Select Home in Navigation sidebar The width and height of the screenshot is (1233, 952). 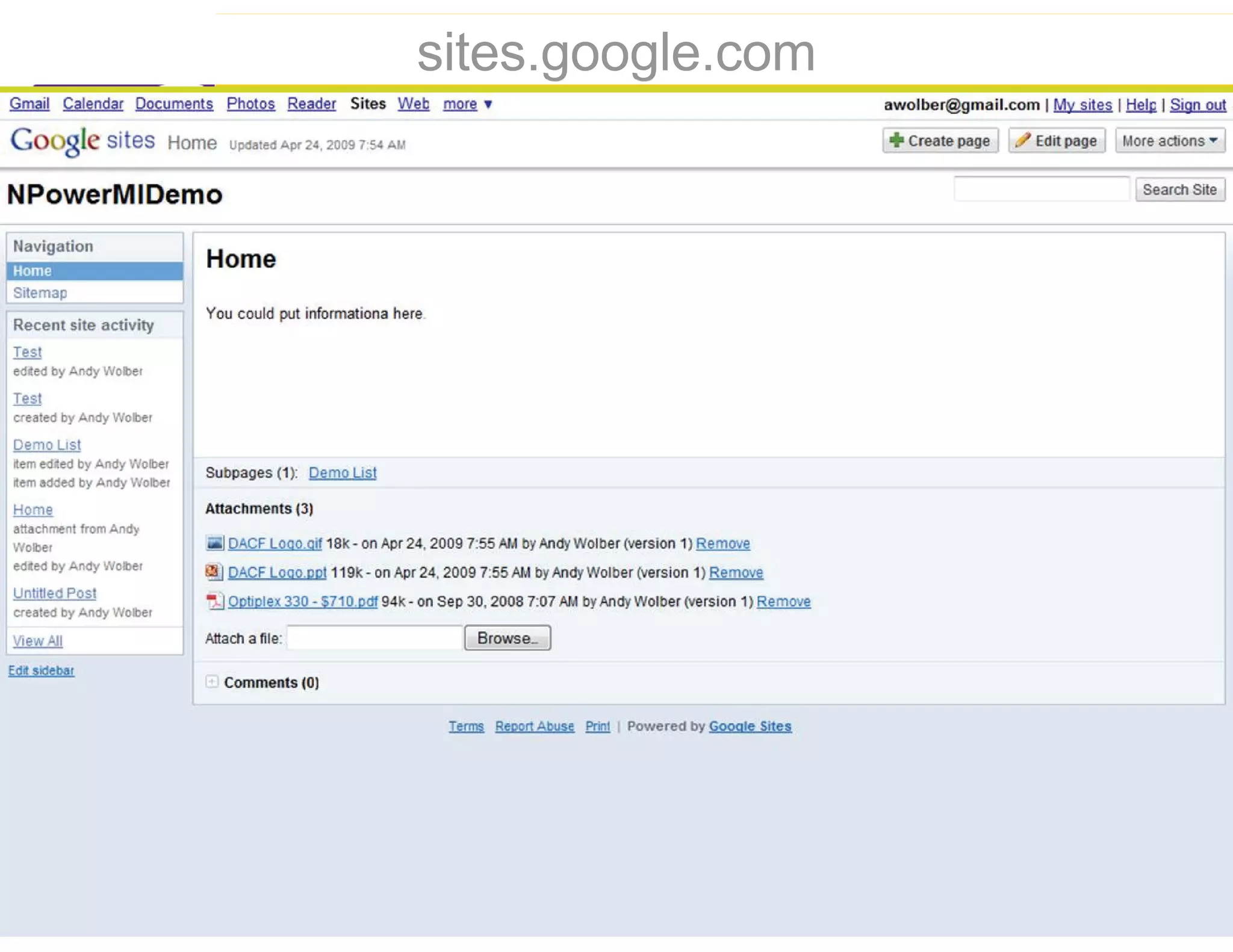coord(33,271)
